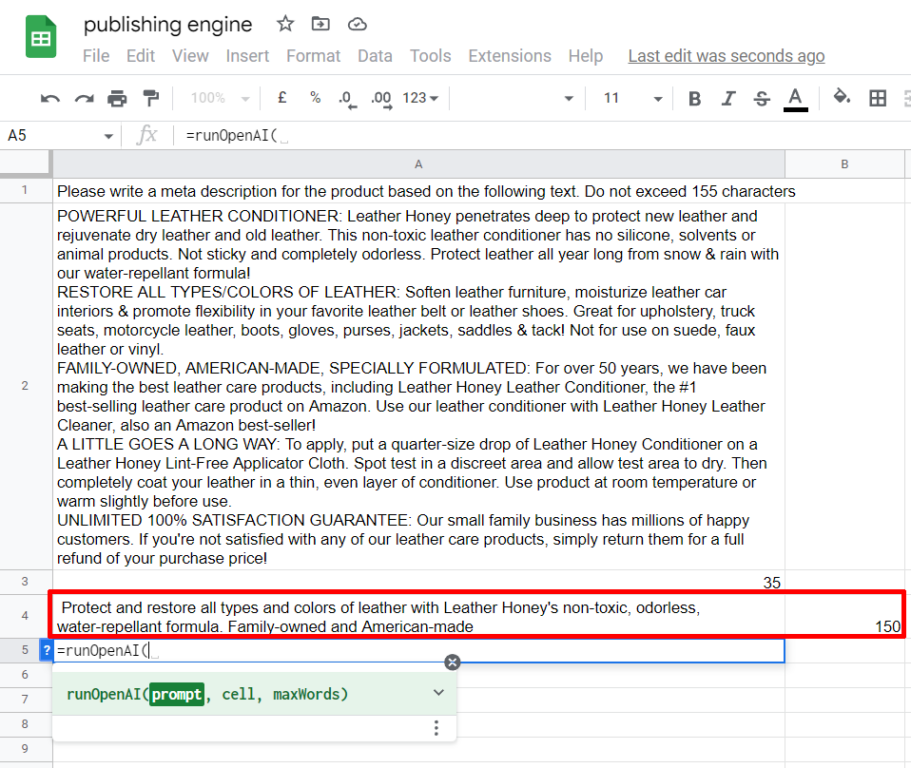Close the formula suggestion popup
The width and height of the screenshot is (911, 768).
pos(452,662)
